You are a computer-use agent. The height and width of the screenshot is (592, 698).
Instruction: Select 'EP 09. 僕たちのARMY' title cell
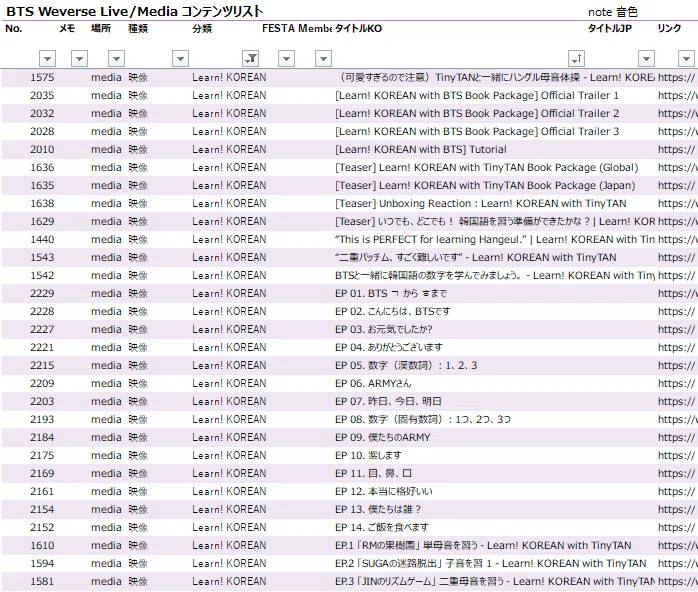click(383, 438)
